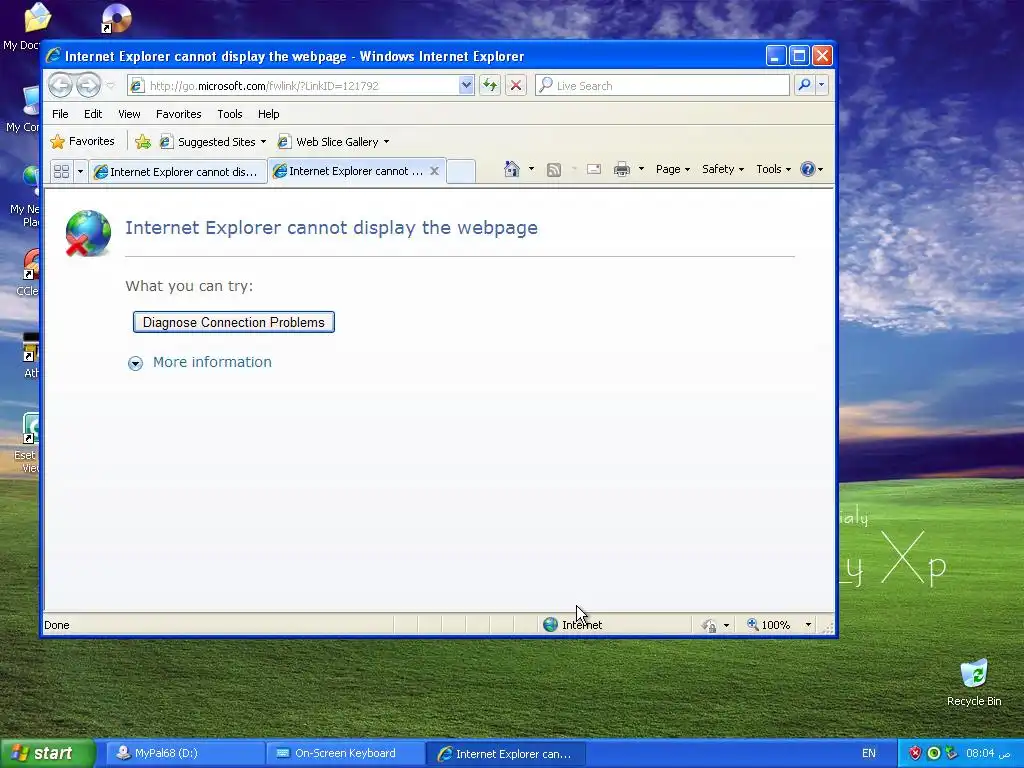Open the Help menu

pos(268,114)
